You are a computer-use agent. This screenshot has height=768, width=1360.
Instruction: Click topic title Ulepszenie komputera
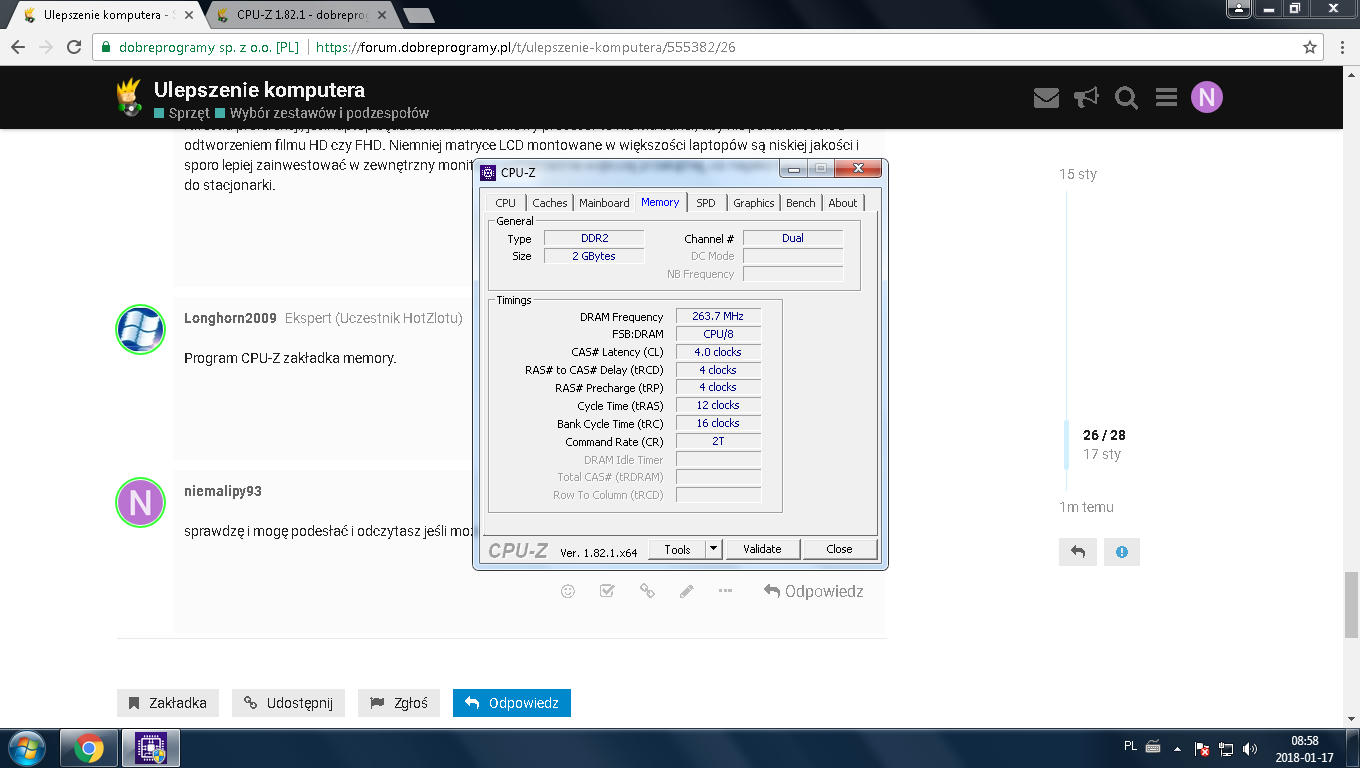coord(259,90)
